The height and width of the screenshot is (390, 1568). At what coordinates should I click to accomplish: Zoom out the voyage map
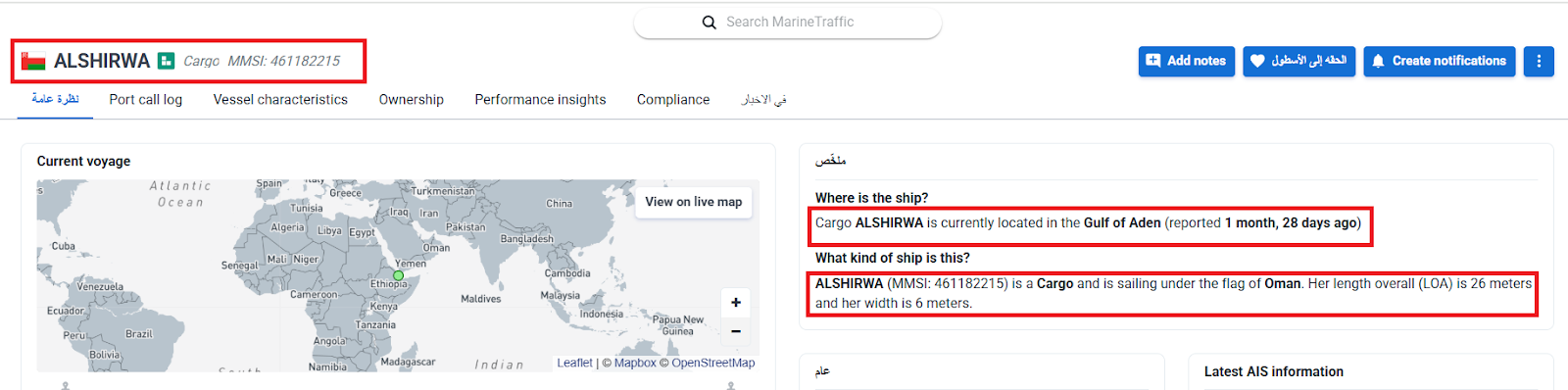(736, 331)
